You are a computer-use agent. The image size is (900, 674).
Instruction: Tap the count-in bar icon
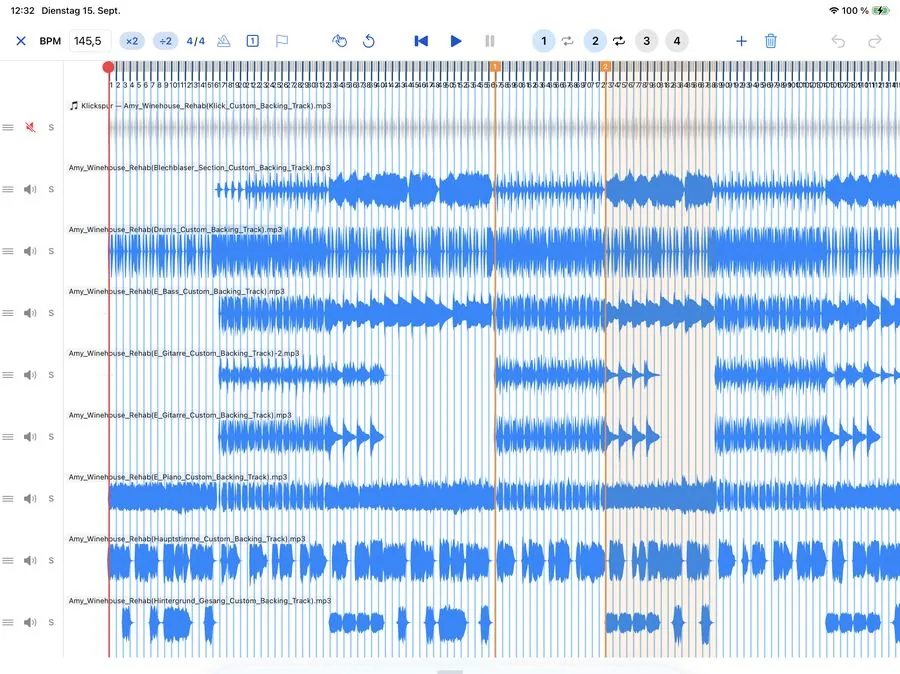[253, 41]
